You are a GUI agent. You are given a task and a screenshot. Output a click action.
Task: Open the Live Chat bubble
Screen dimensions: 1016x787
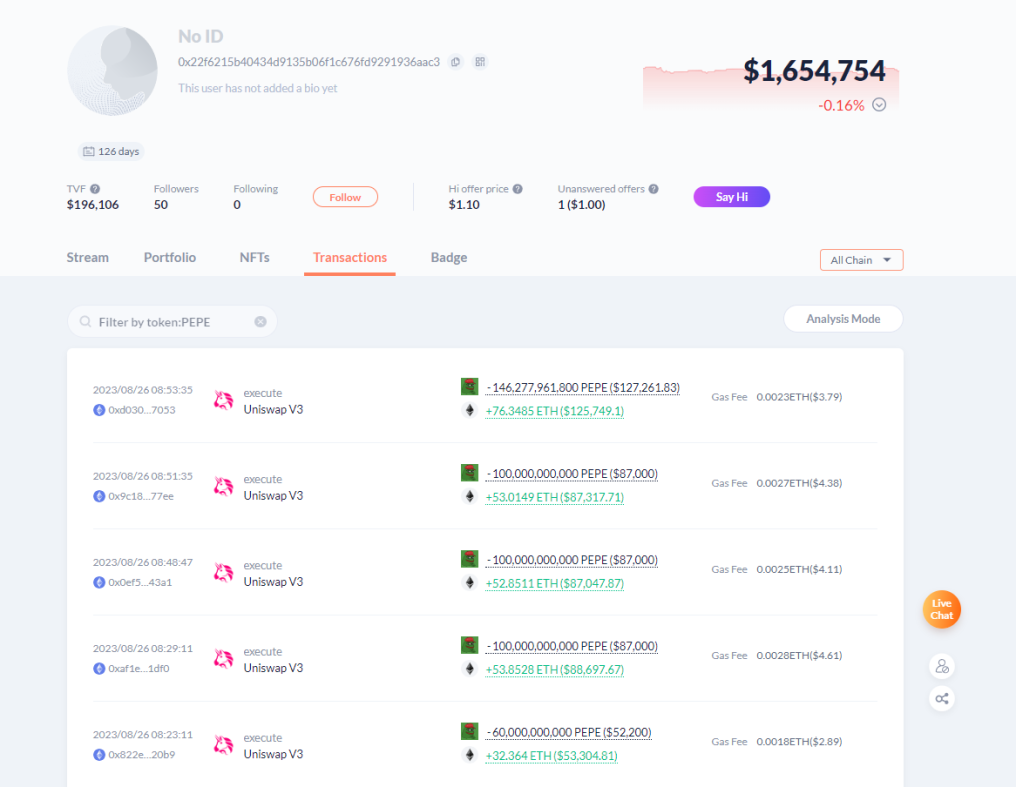pyautogui.click(x=941, y=610)
